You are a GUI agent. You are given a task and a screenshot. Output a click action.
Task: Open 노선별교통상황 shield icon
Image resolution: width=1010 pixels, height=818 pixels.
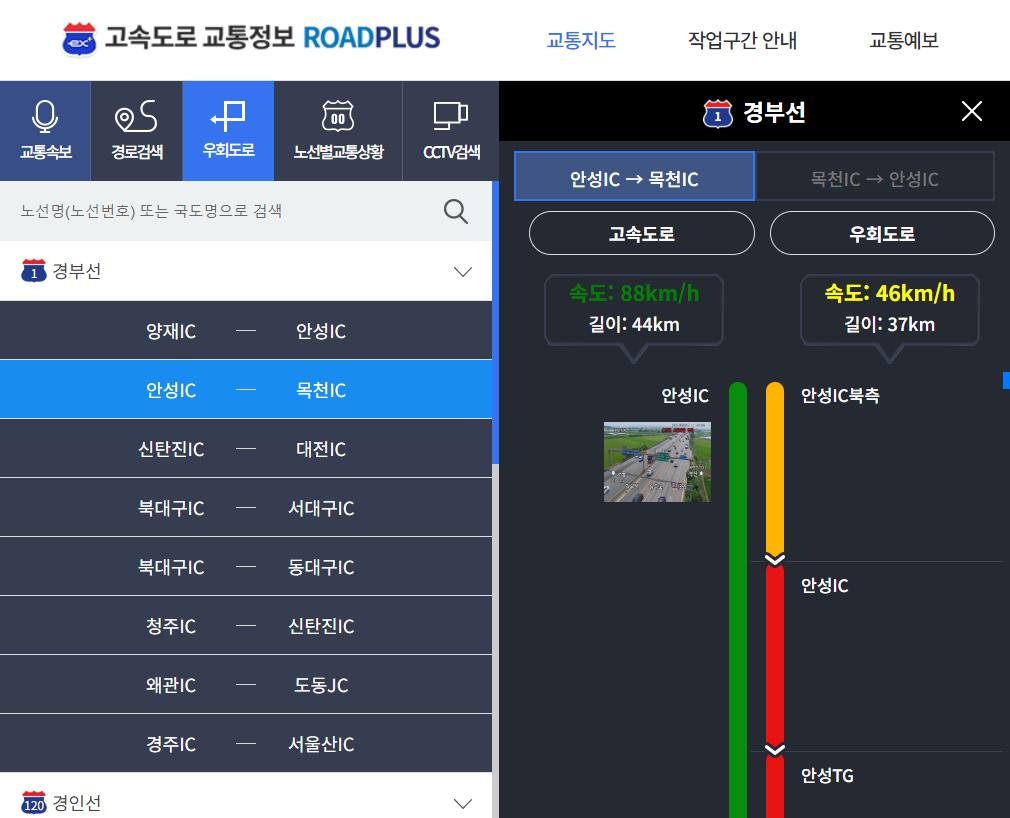[338, 130]
